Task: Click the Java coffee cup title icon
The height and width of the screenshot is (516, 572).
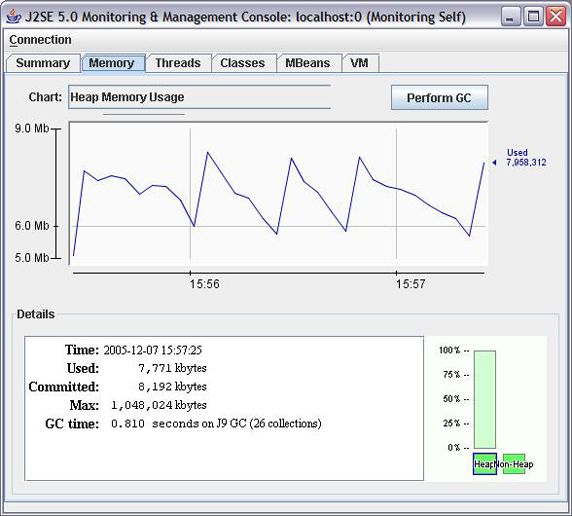Action: [x=14, y=16]
